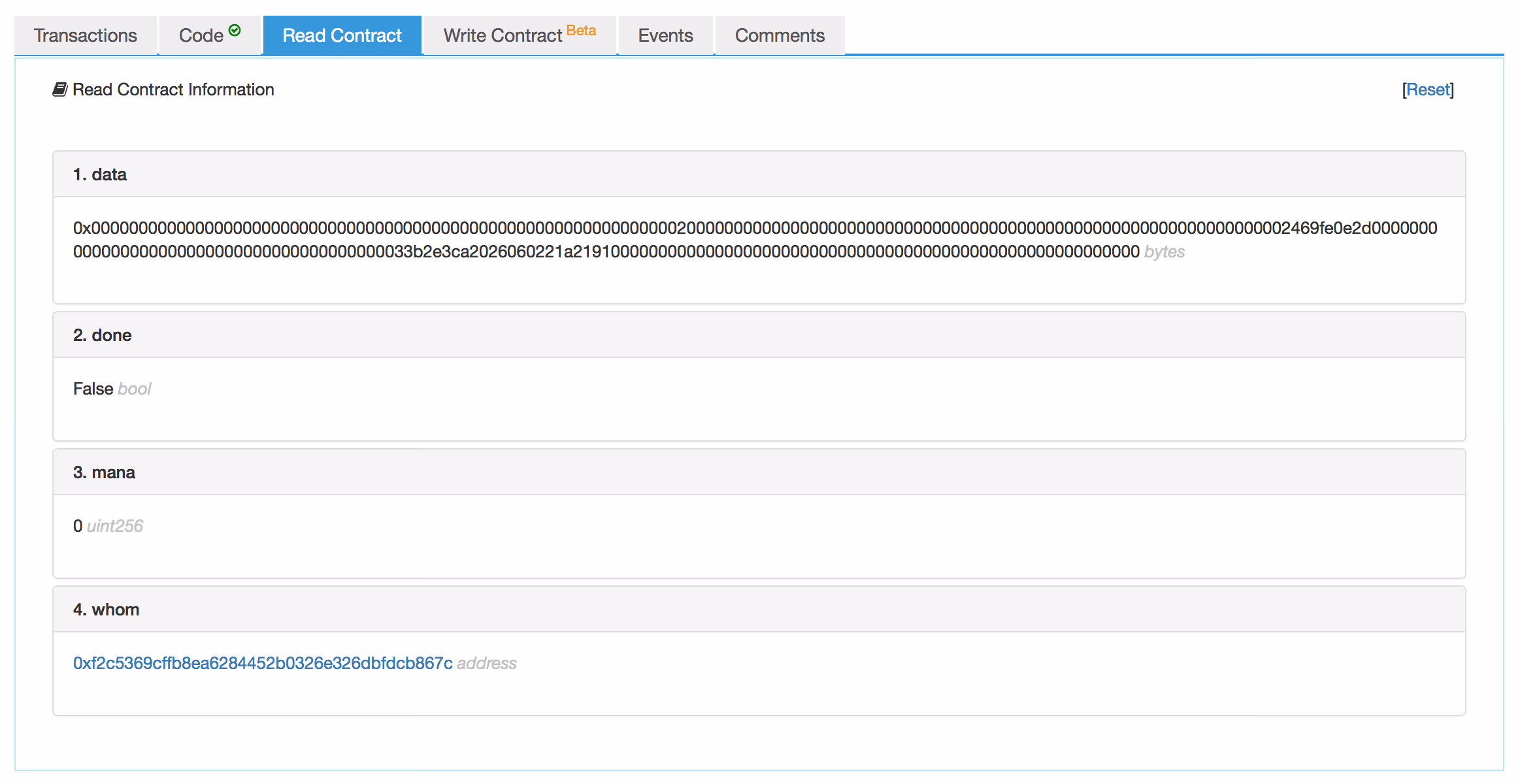Click the '2. done' section header
Screen dimensions: 1520x784
103,335
